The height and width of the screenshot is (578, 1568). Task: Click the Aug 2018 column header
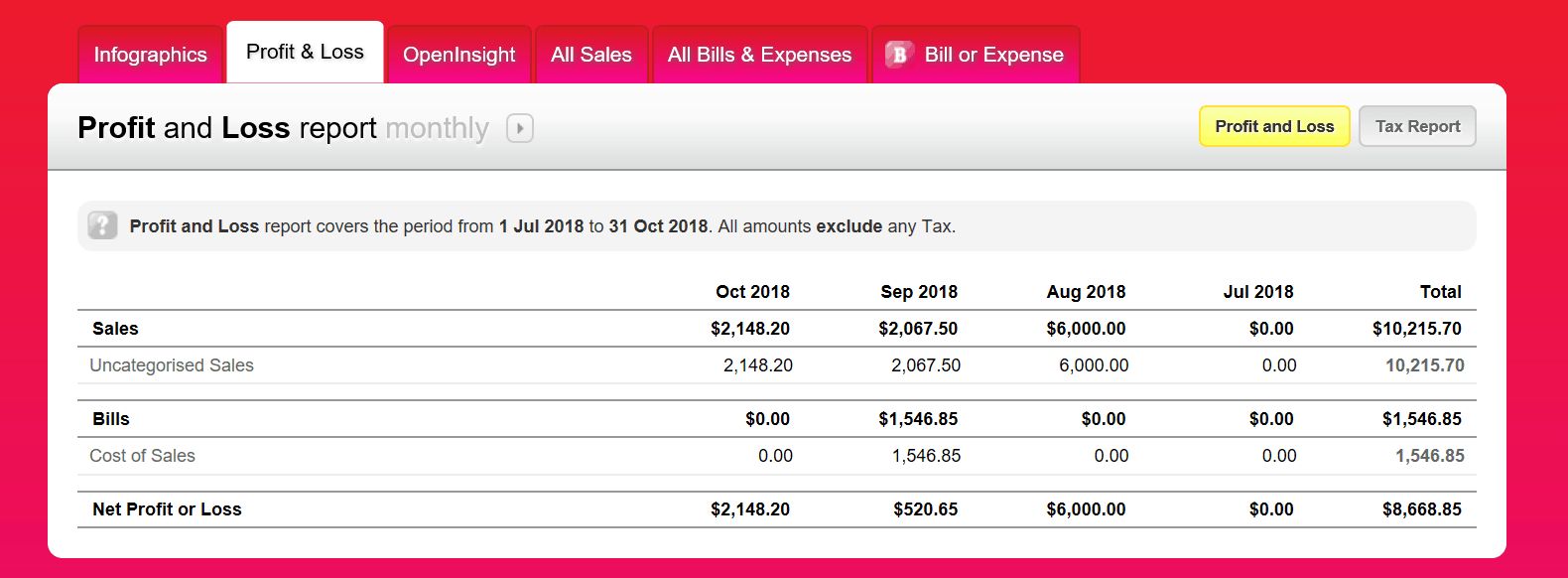click(1086, 292)
